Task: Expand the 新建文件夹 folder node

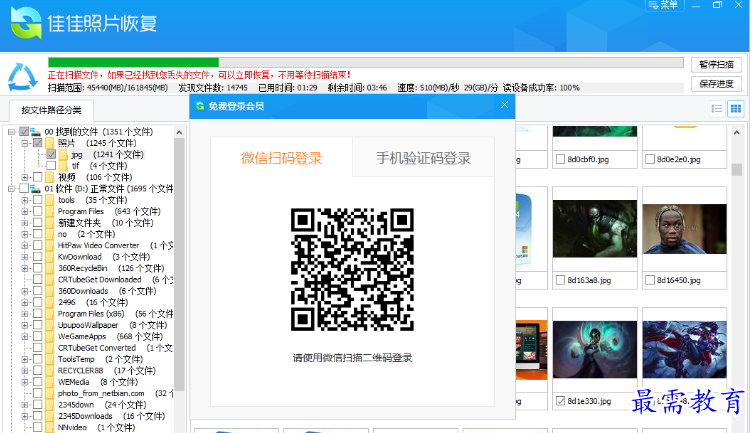Action: pos(24,223)
